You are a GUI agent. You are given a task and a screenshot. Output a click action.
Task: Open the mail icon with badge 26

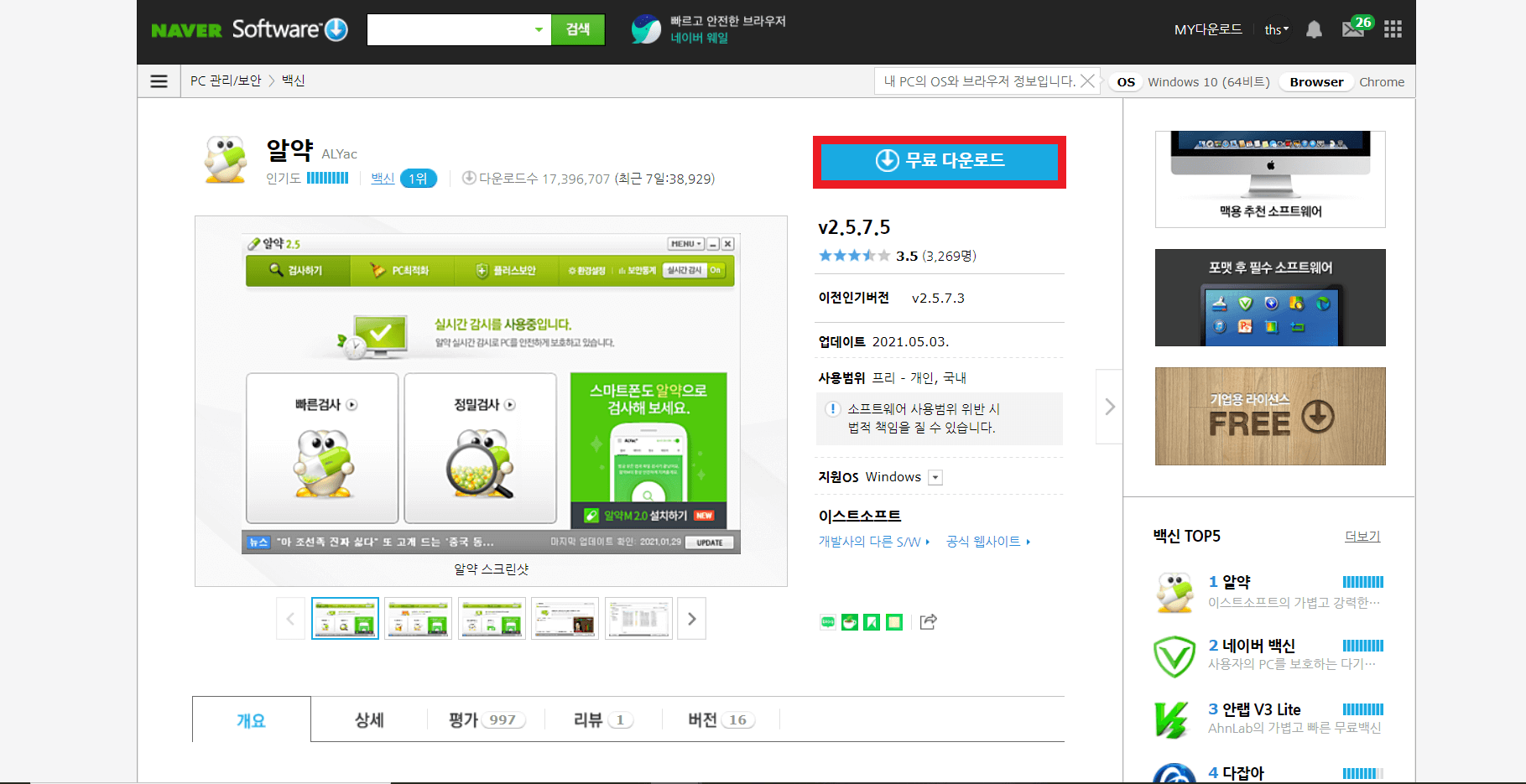(1352, 29)
